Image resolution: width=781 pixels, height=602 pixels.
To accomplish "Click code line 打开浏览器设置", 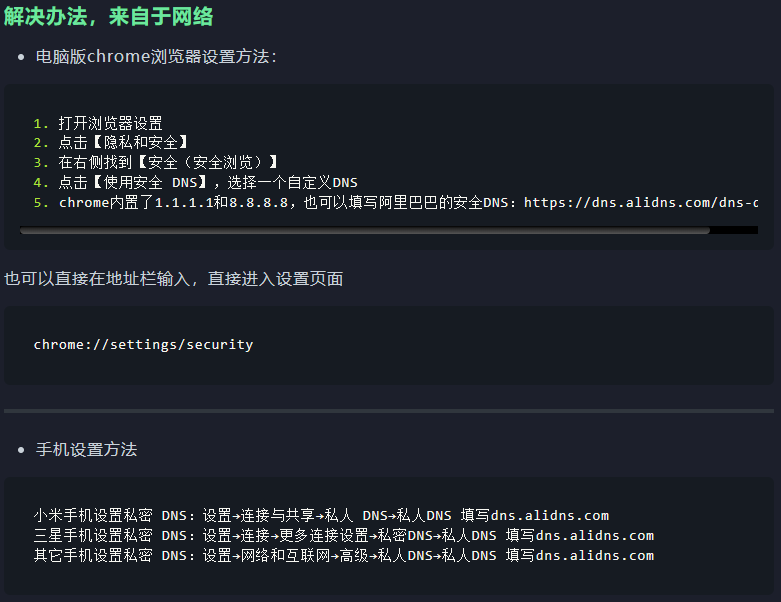I will pyautogui.click(x=110, y=123).
